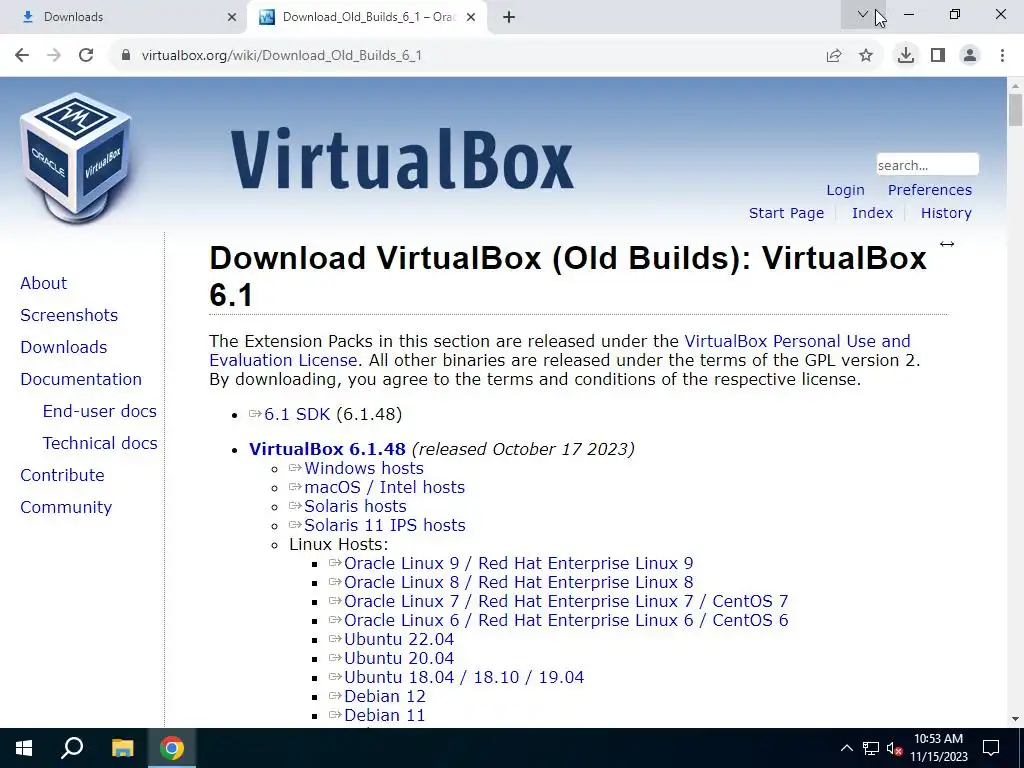Download Oracle Linux 8 / RHEL 8 package
Screen dimensions: 1024x768
(x=519, y=582)
